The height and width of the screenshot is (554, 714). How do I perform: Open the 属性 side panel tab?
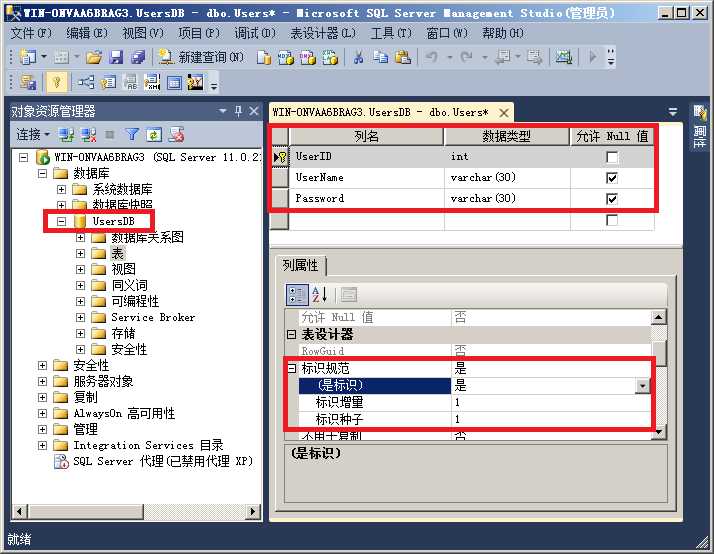click(700, 127)
